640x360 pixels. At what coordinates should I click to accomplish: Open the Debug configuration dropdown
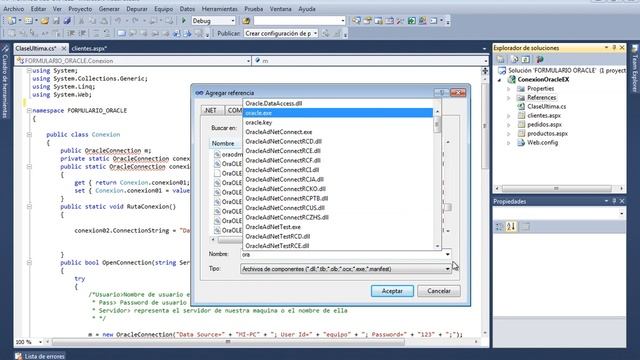coord(233,21)
